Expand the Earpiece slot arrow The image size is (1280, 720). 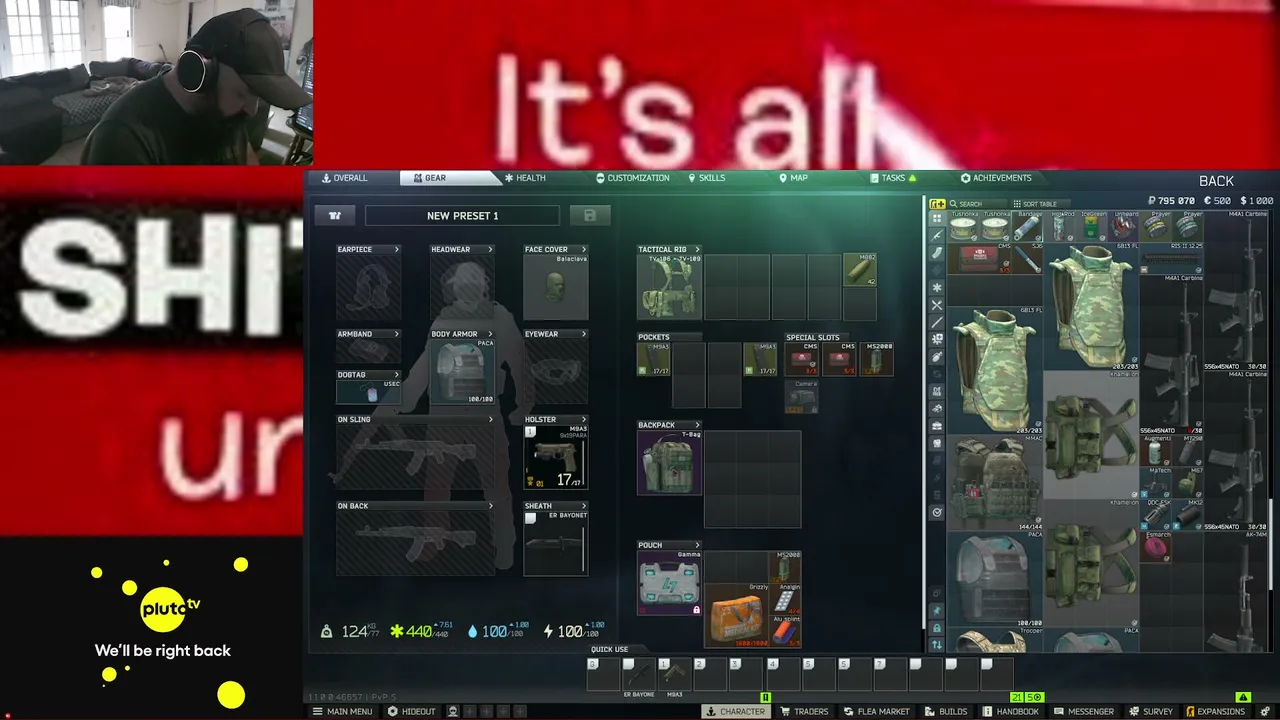tap(396, 249)
